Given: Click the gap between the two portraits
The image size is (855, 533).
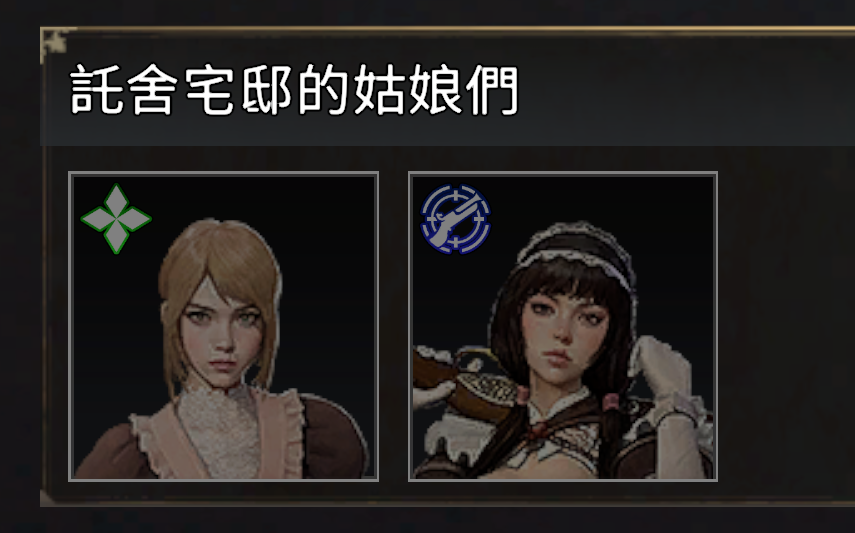Looking at the screenshot, I should point(393,326).
